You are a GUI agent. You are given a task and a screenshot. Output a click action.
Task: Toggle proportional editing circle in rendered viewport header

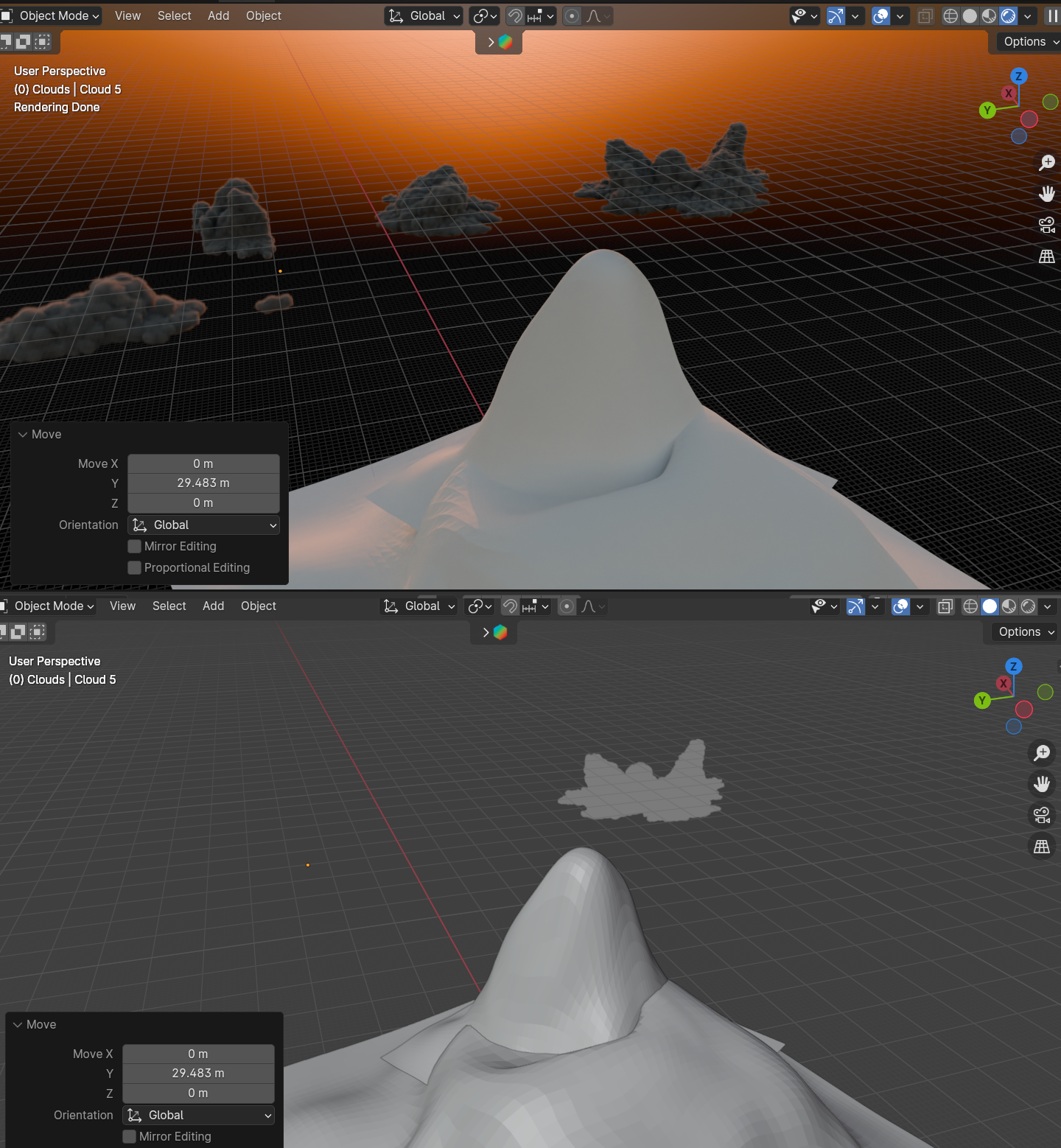(x=572, y=16)
